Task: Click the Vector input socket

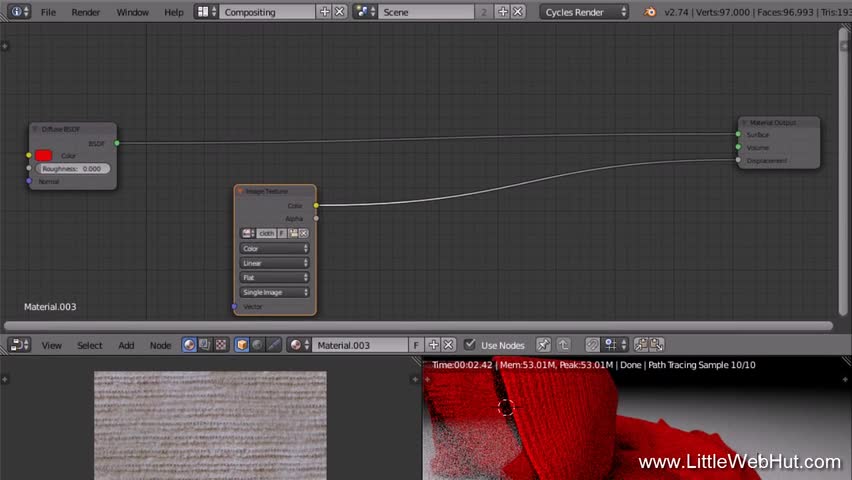Action: click(235, 307)
